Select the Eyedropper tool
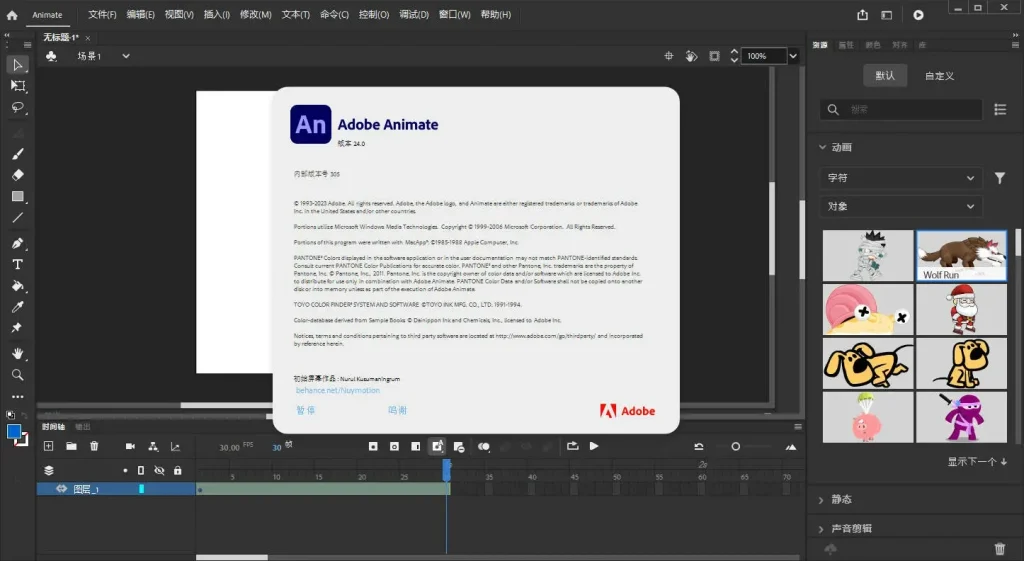Image resolution: width=1024 pixels, height=561 pixels. pyautogui.click(x=18, y=307)
